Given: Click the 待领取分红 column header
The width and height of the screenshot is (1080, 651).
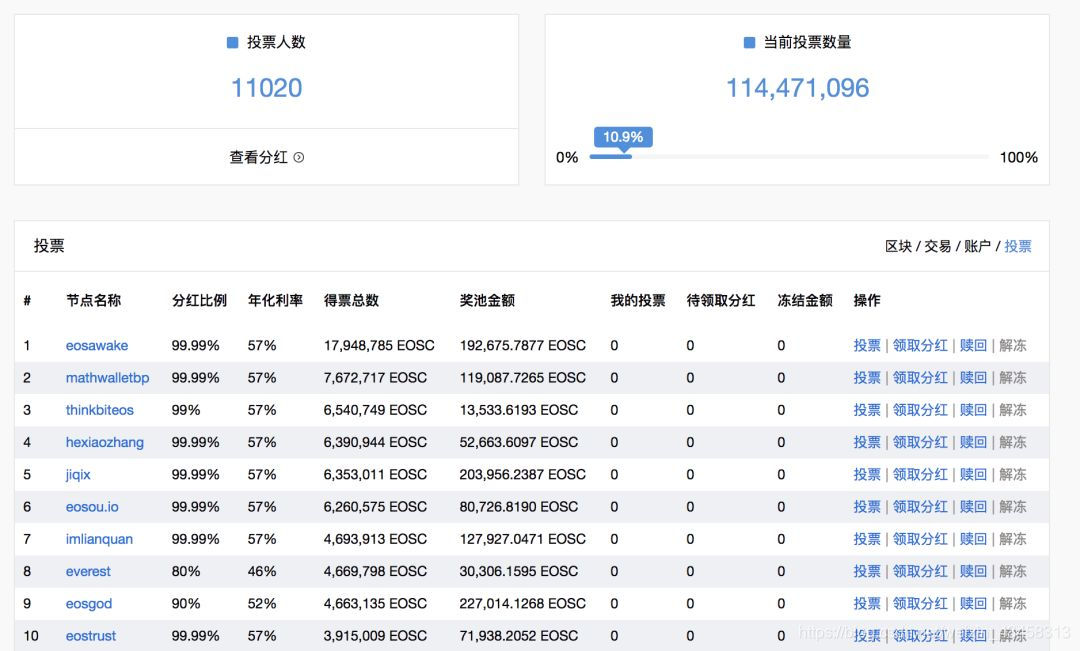Looking at the screenshot, I should pyautogui.click(x=720, y=300).
